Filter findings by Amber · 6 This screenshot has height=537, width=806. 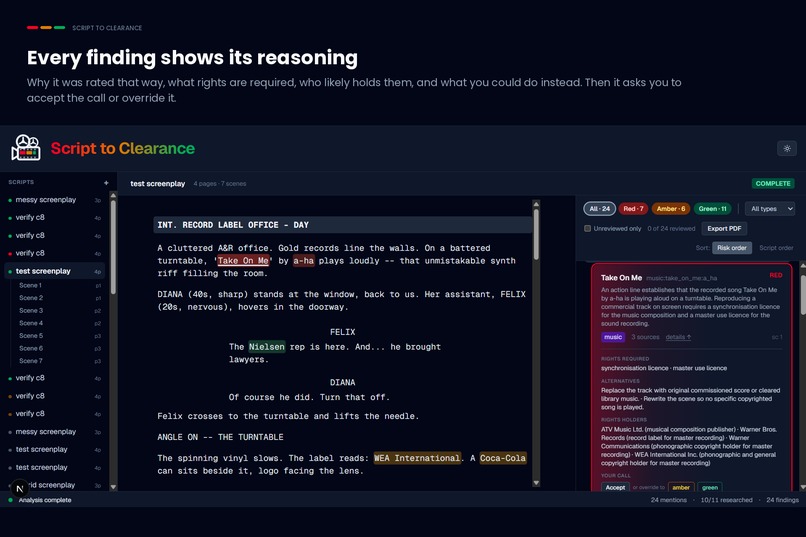(671, 209)
